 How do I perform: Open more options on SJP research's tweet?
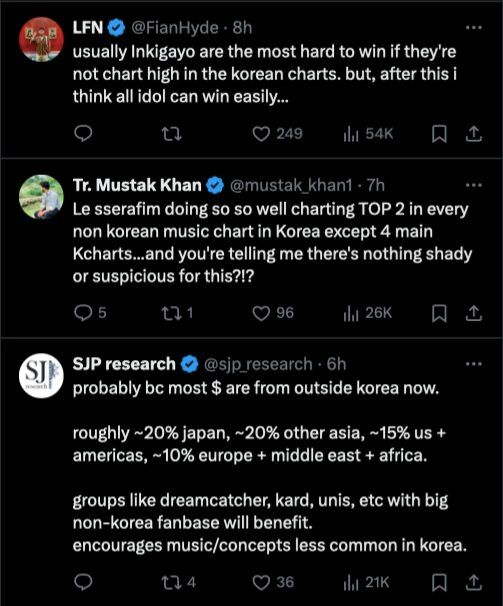click(474, 364)
